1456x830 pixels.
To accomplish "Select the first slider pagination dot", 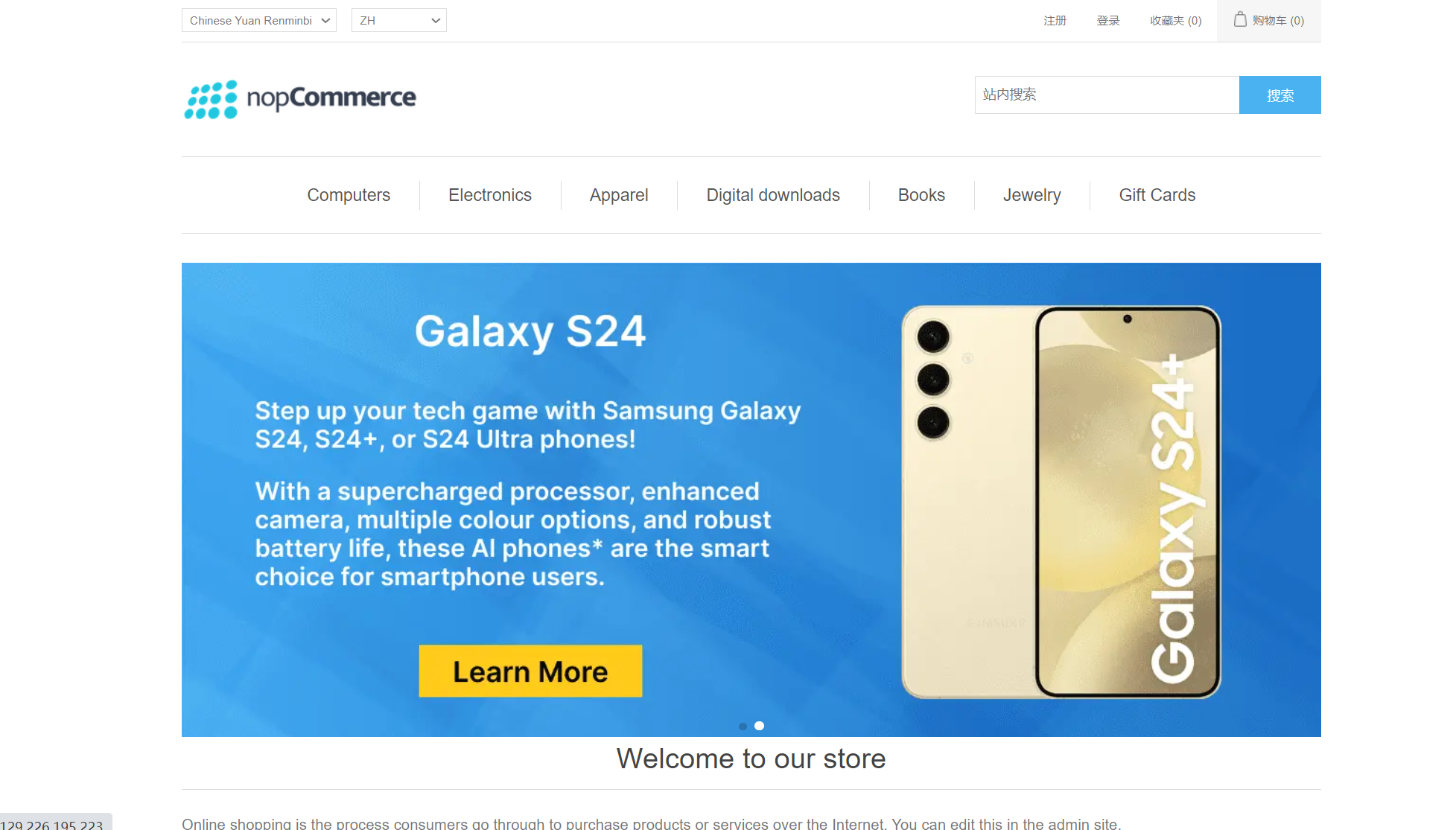I will [x=743, y=726].
